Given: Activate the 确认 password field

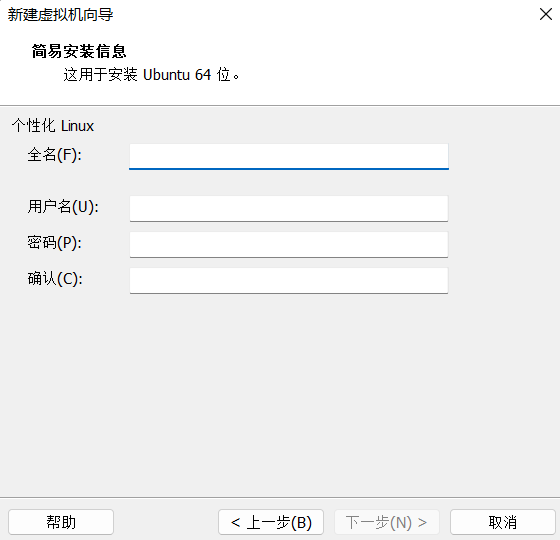Looking at the screenshot, I should [289, 281].
